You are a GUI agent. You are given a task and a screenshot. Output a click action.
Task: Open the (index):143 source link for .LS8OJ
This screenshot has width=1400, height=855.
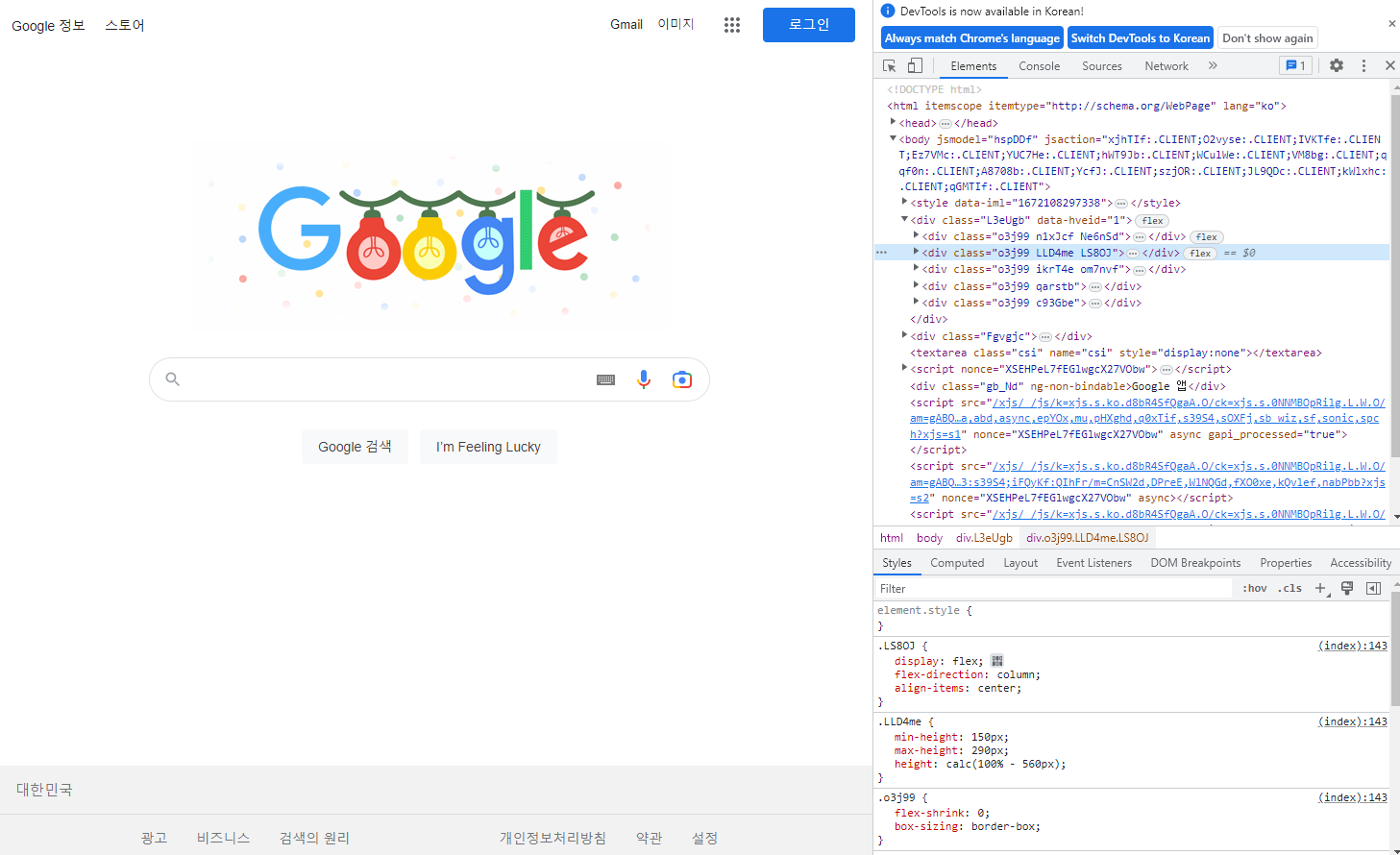(1352, 646)
